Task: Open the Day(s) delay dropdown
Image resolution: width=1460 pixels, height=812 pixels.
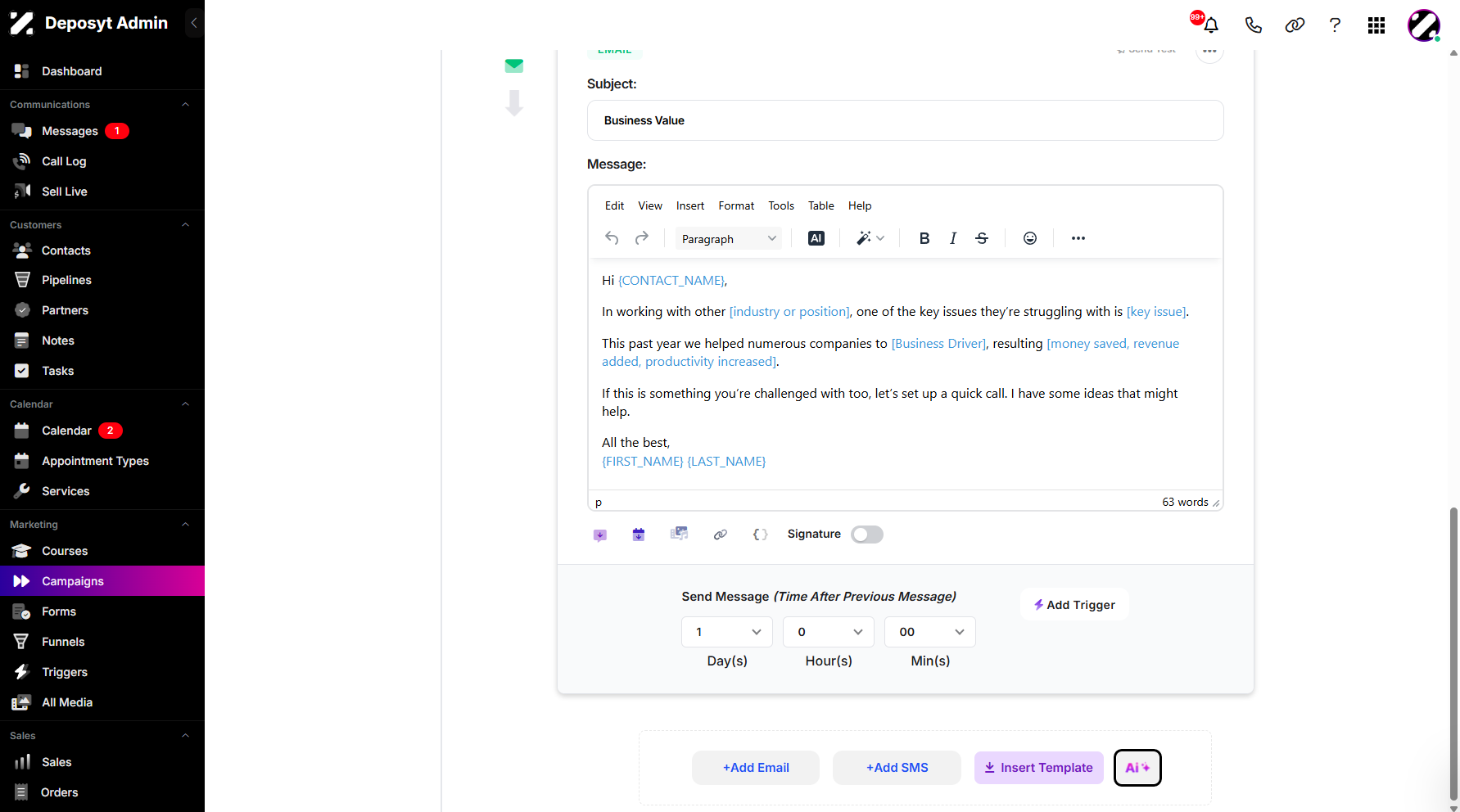Action: point(727,632)
